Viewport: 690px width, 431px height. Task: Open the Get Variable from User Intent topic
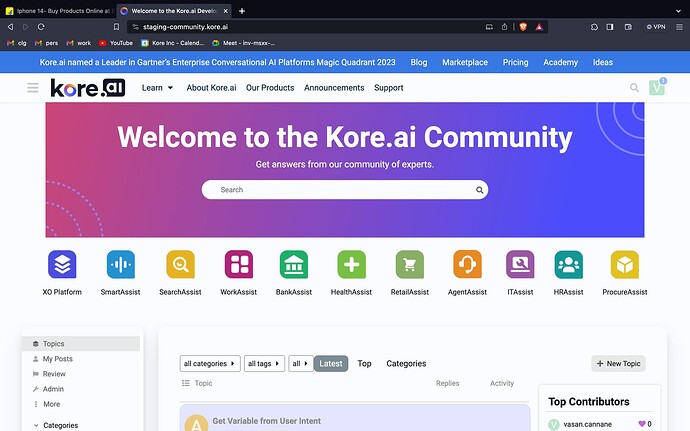[267, 421]
